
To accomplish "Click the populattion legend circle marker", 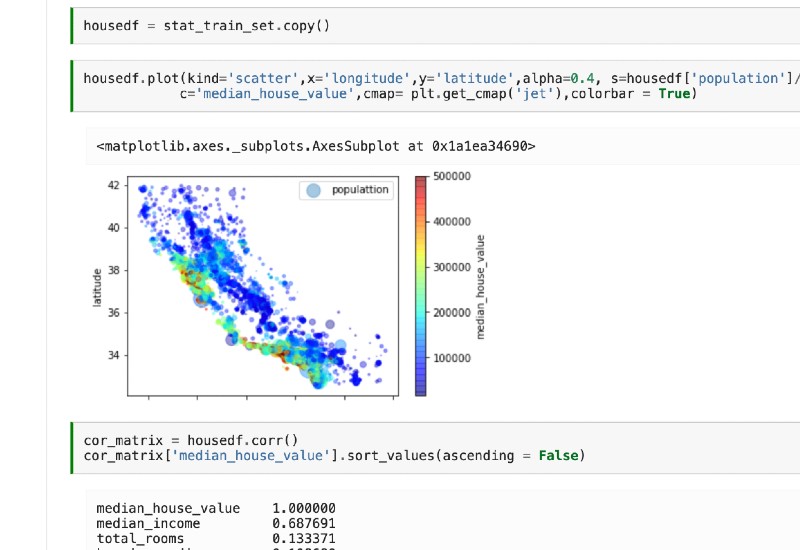I will (313, 190).
